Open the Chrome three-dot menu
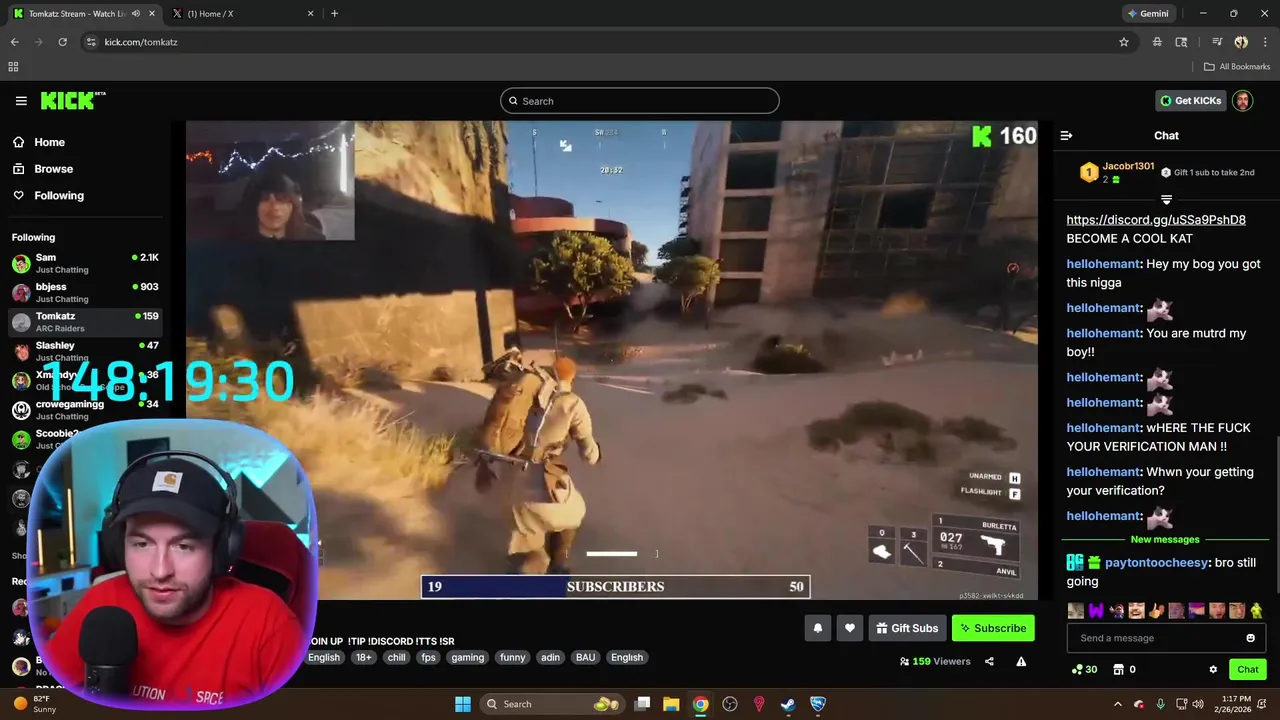 point(1265,42)
